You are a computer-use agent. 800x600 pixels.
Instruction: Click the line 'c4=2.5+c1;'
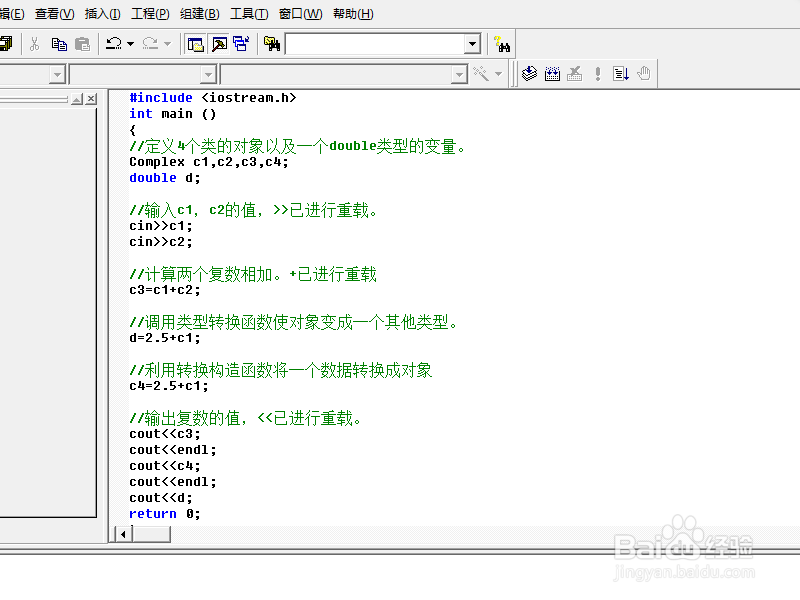[168, 386]
